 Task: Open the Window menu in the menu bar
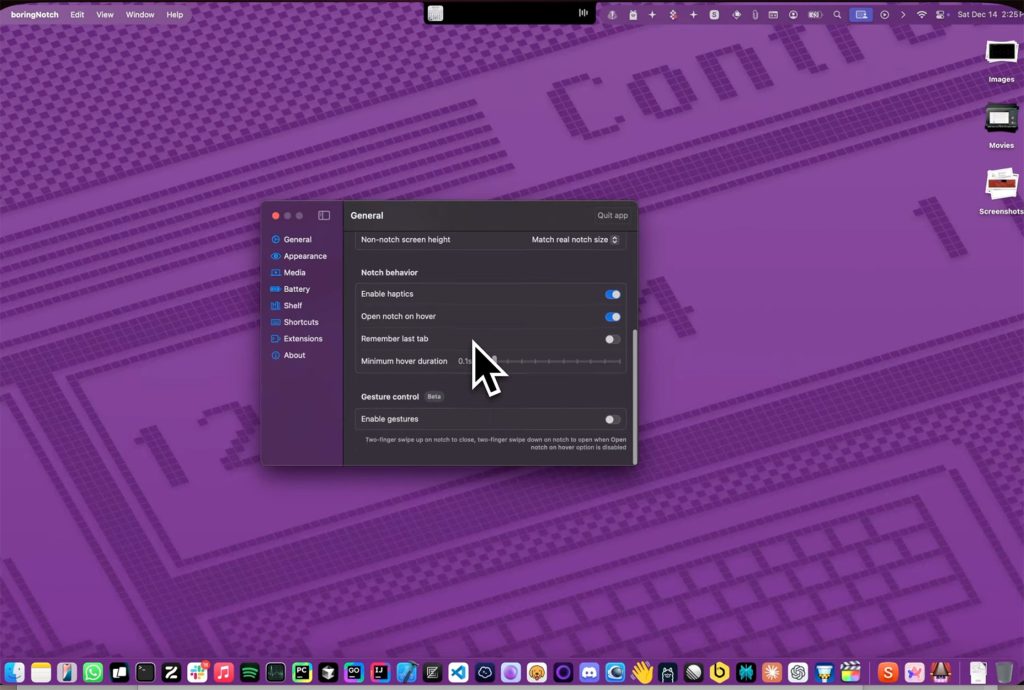[139, 14]
